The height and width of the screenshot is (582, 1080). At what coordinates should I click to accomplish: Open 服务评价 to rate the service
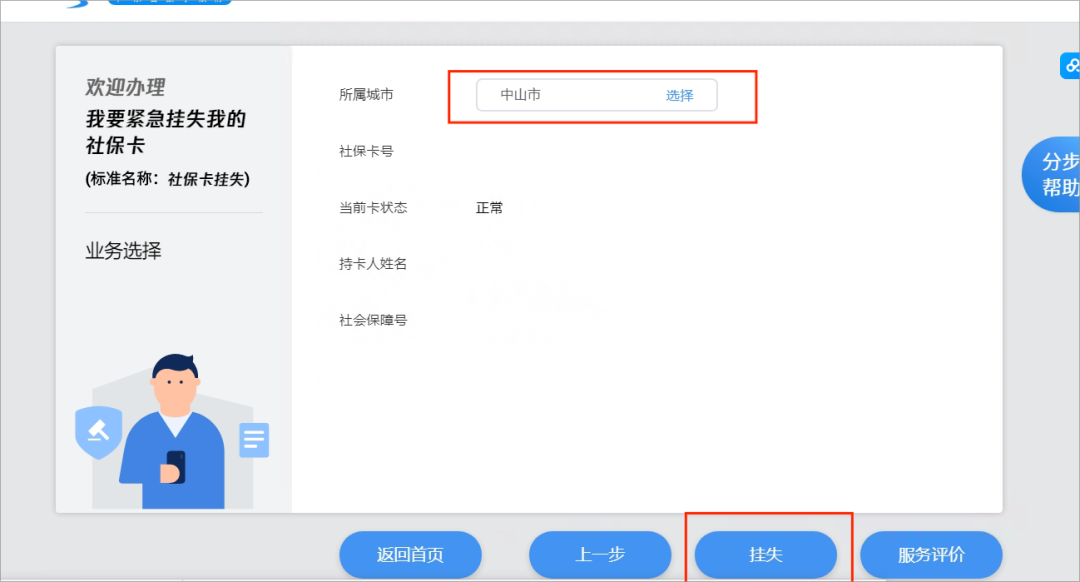coord(931,554)
